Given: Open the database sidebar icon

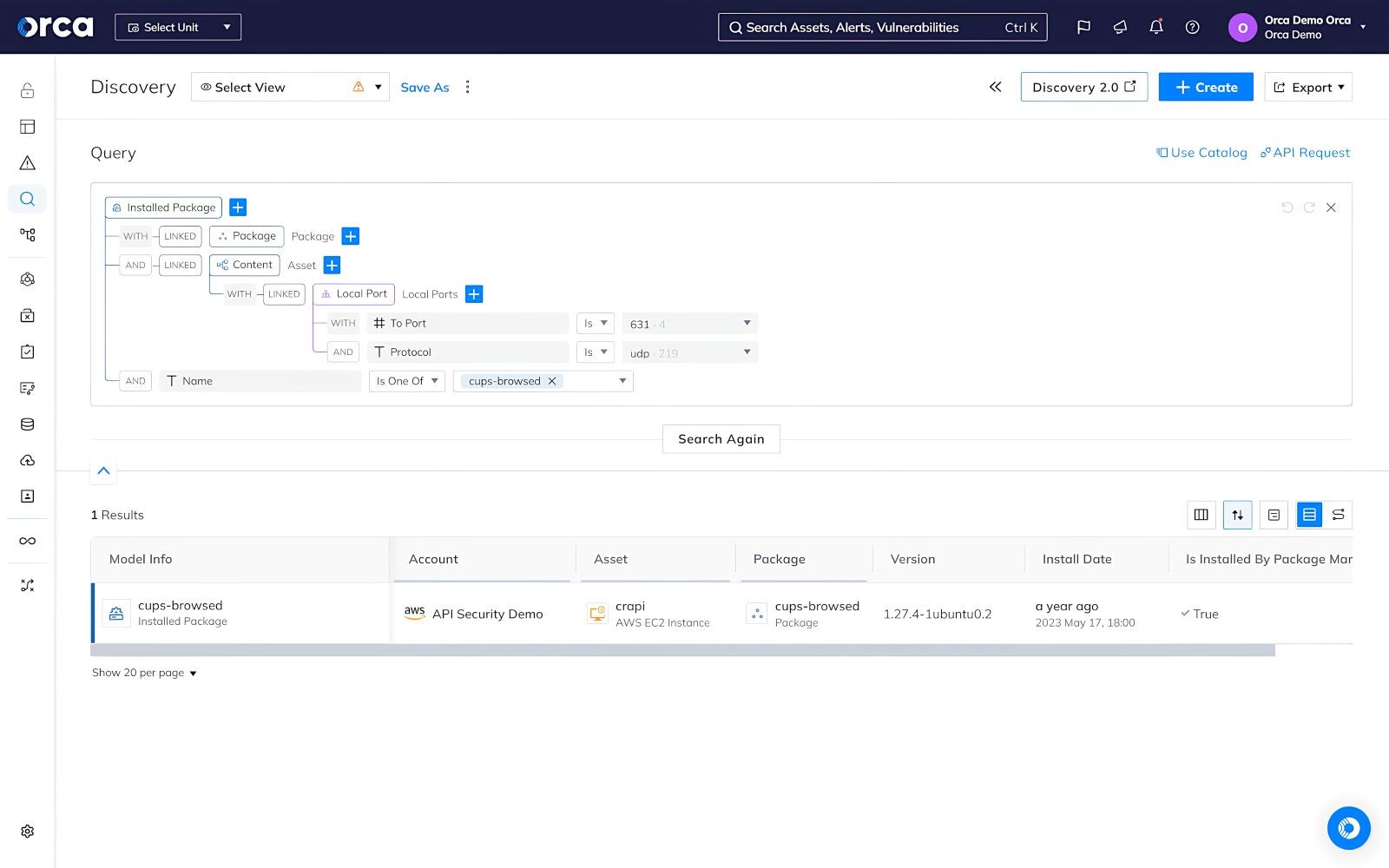Looking at the screenshot, I should coord(28,424).
